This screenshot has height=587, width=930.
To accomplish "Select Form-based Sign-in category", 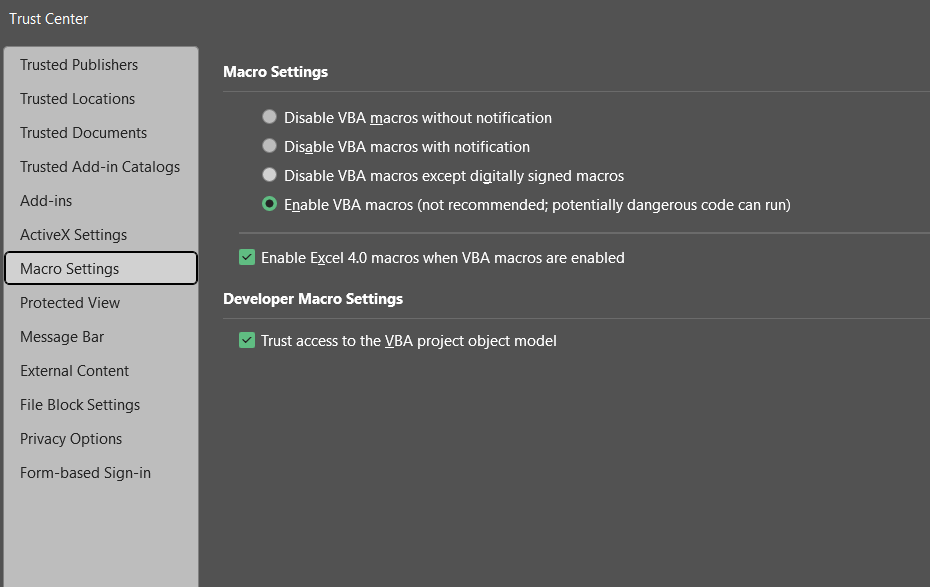I will click(85, 473).
